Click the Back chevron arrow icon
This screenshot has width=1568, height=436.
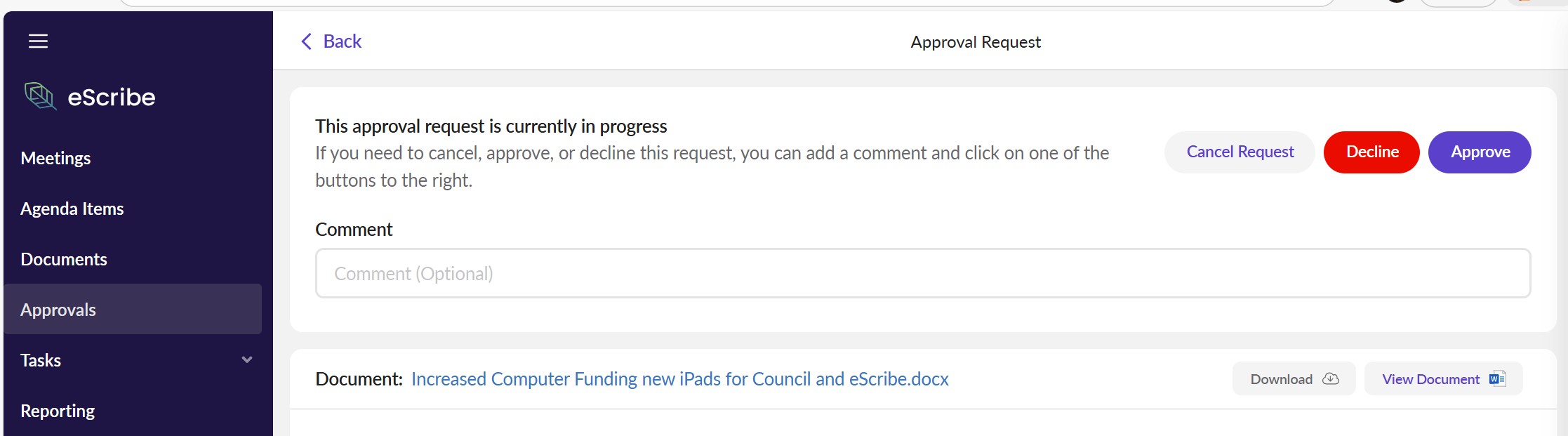[306, 41]
